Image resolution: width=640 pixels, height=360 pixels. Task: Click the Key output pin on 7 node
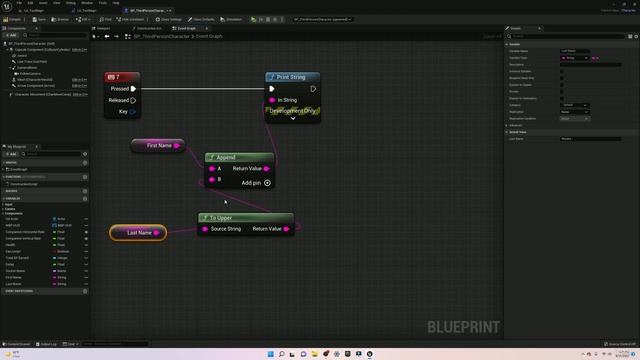(132, 111)
